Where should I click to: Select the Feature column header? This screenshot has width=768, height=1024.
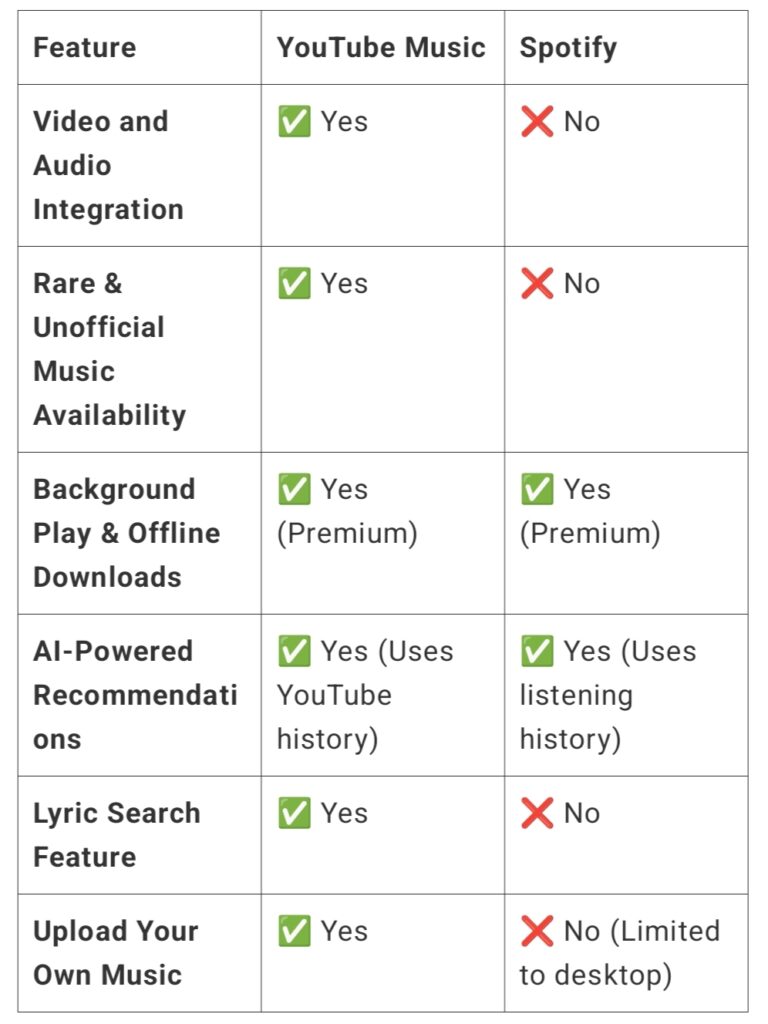pyautogui.click(x=85, y=48)
